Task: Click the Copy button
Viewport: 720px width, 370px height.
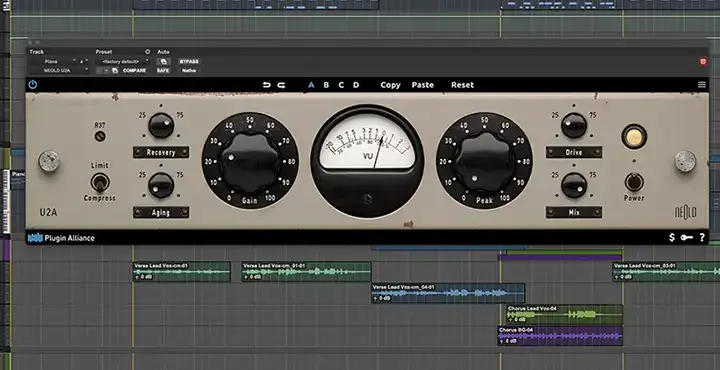Action: [x=390, y=85]
